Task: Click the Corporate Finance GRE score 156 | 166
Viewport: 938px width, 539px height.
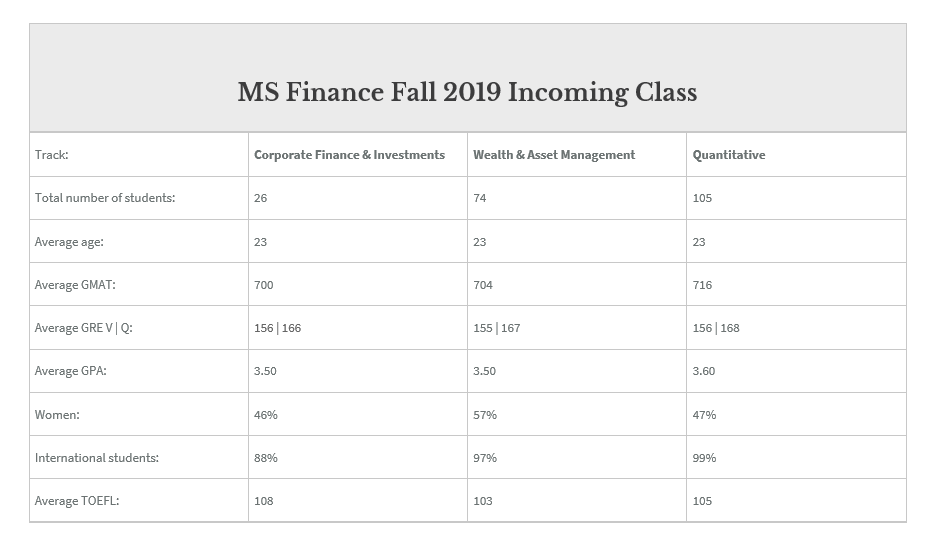Action: tap(277, 328)
